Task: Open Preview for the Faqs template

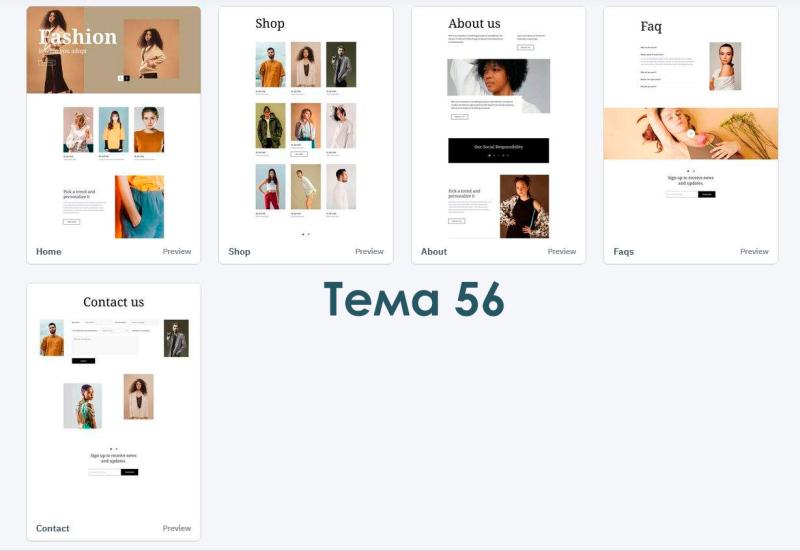Action: coord(754,252)
